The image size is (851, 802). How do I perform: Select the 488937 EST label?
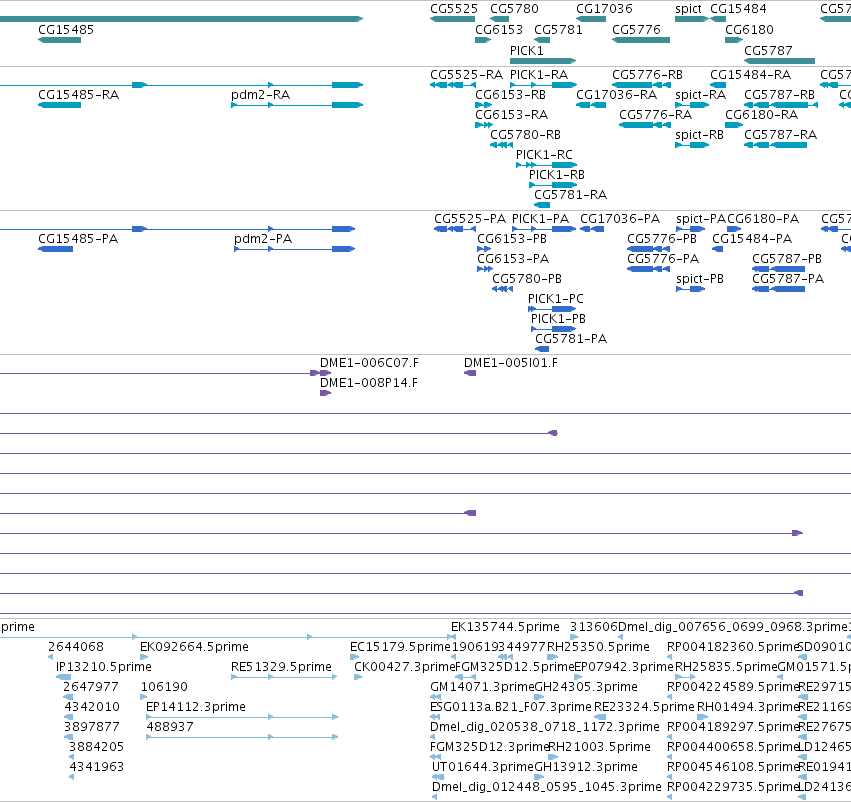pos(170,727)
